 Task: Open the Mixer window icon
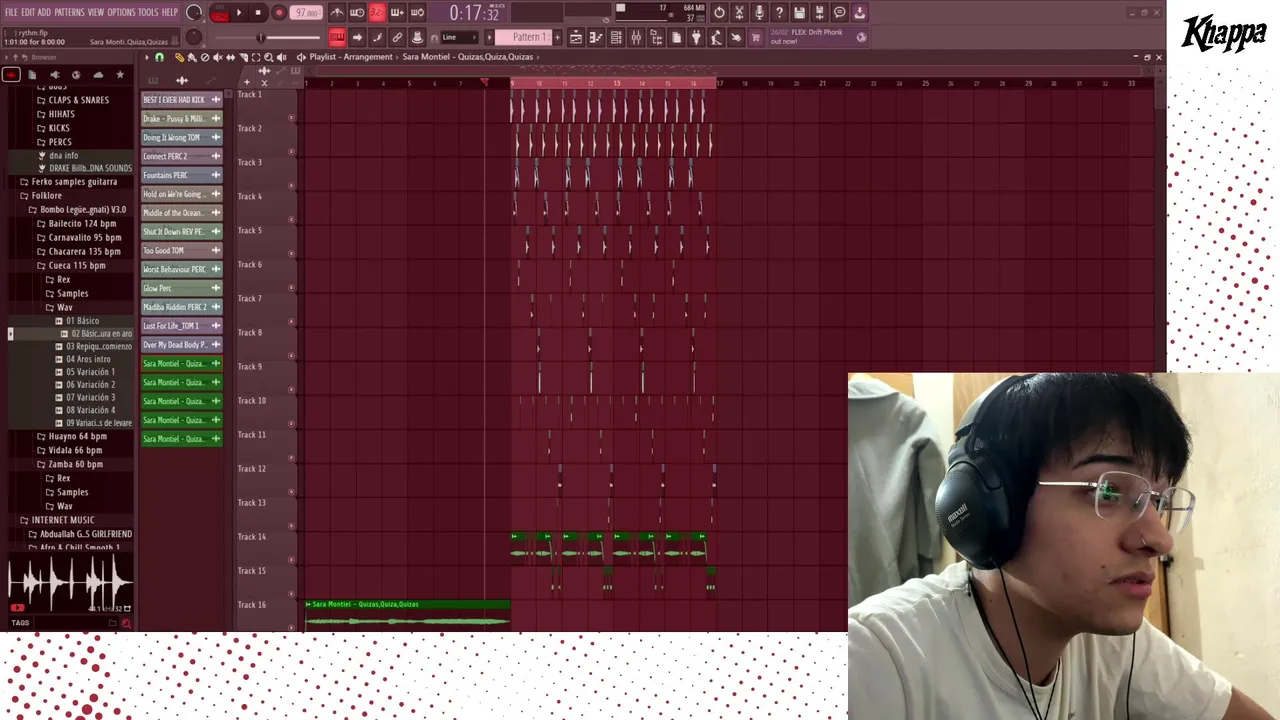pos(636,37)
